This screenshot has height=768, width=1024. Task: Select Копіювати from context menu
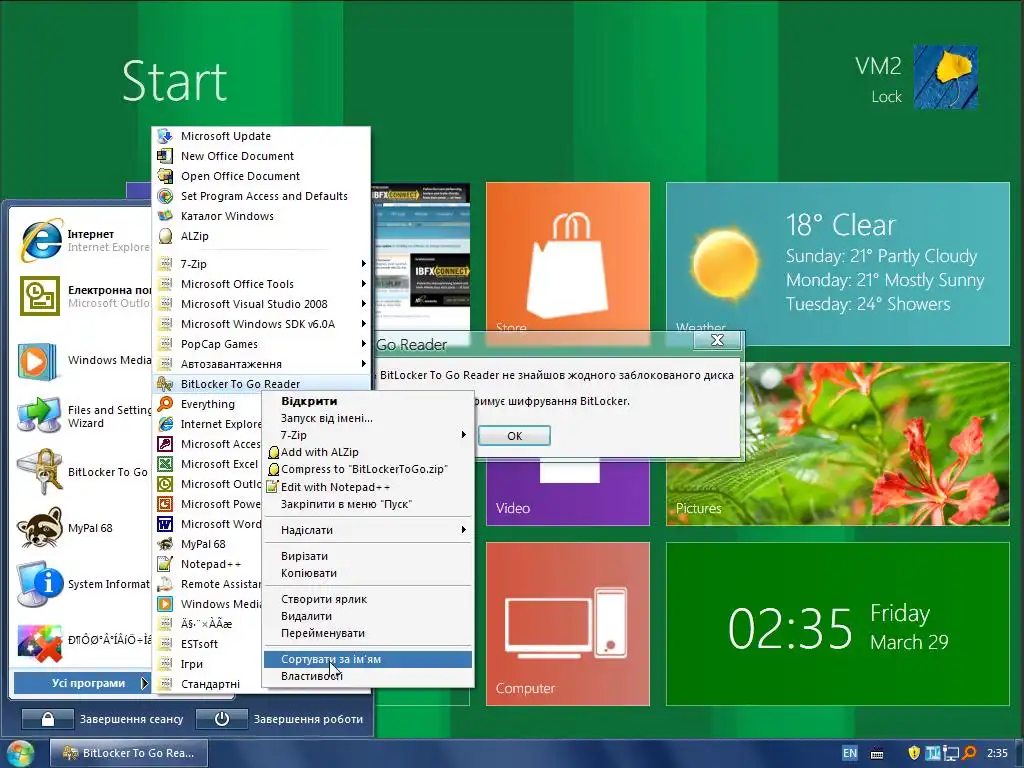point(368,573)
